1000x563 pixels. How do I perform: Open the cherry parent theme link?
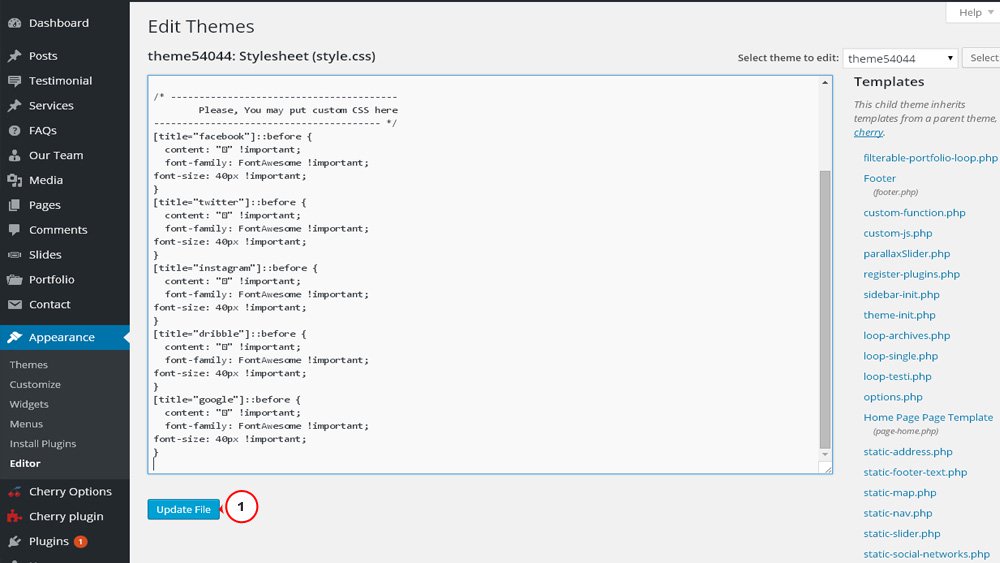[x=868, y=132]
